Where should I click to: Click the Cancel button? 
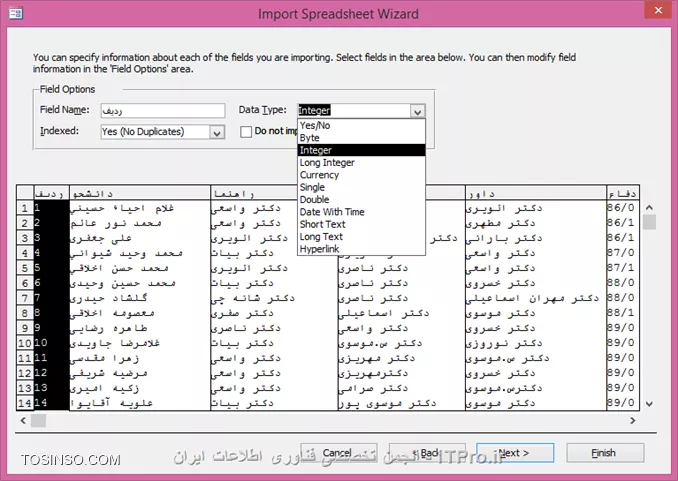[339, 453]
